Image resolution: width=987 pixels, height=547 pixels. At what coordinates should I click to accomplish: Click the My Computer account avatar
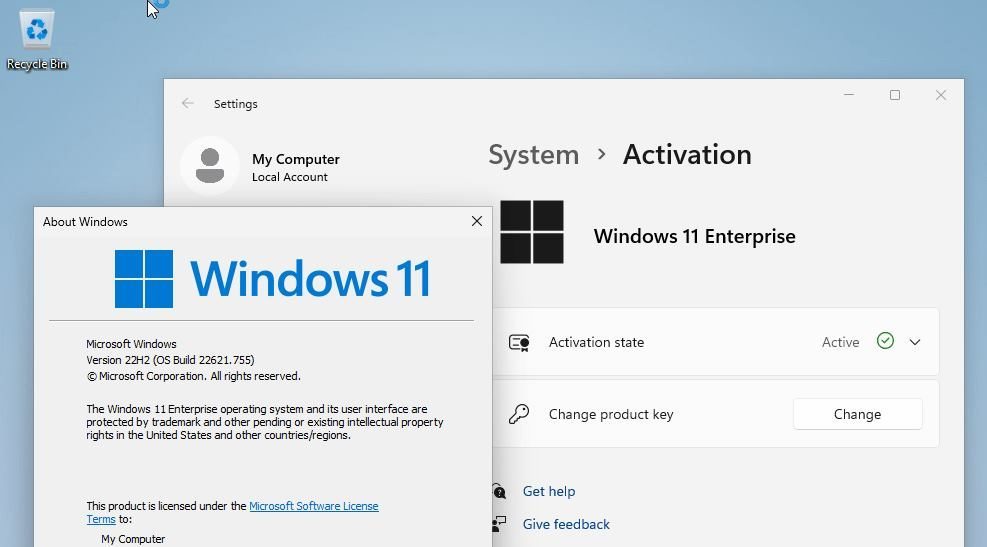pyautogui.click(x=210, y=166)
